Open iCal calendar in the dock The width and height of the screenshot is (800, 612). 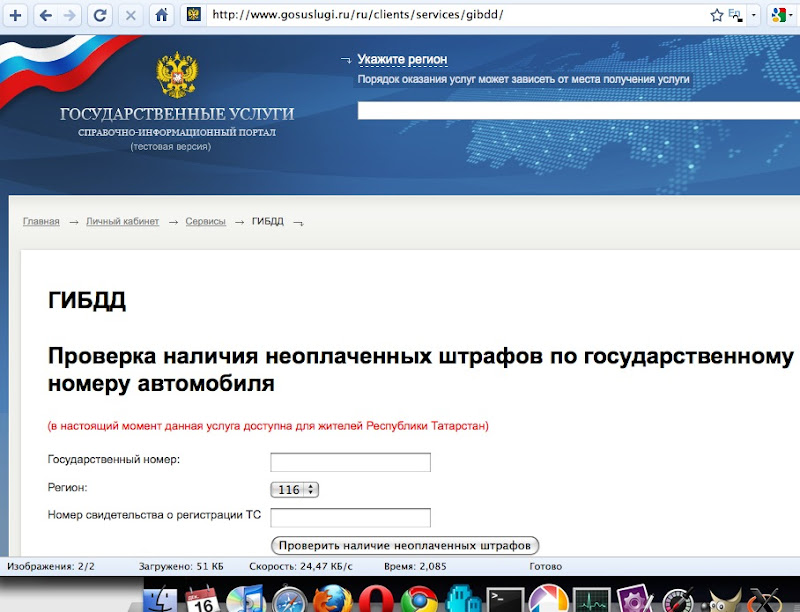[203, 599]
